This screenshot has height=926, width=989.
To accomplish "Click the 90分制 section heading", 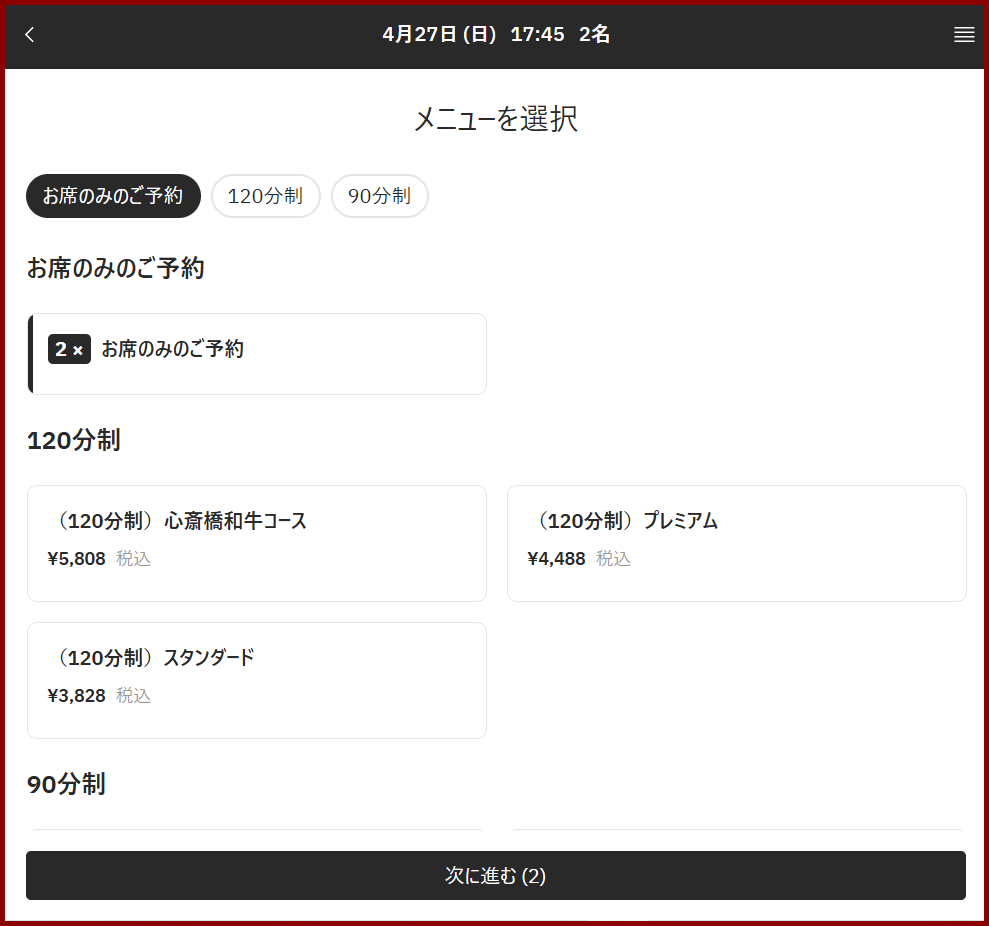I will pos(66,785).
